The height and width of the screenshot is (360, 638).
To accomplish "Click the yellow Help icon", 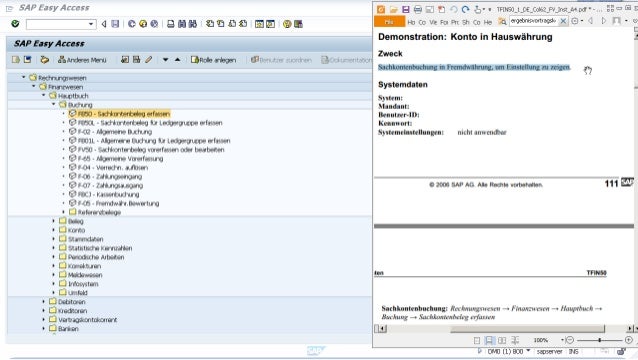I will (287, 24).
